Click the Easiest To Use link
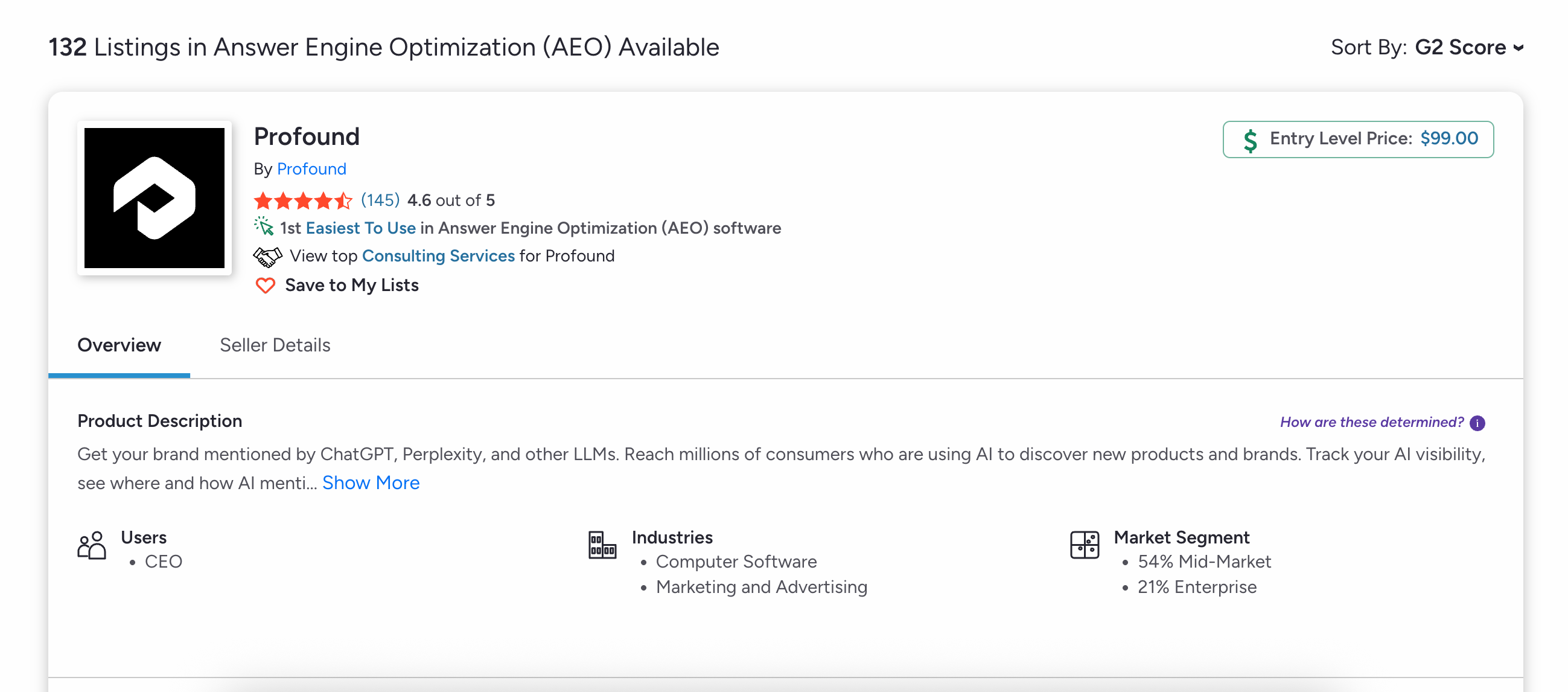Viewport: 1568px width, 692px height. pos(360,228)
